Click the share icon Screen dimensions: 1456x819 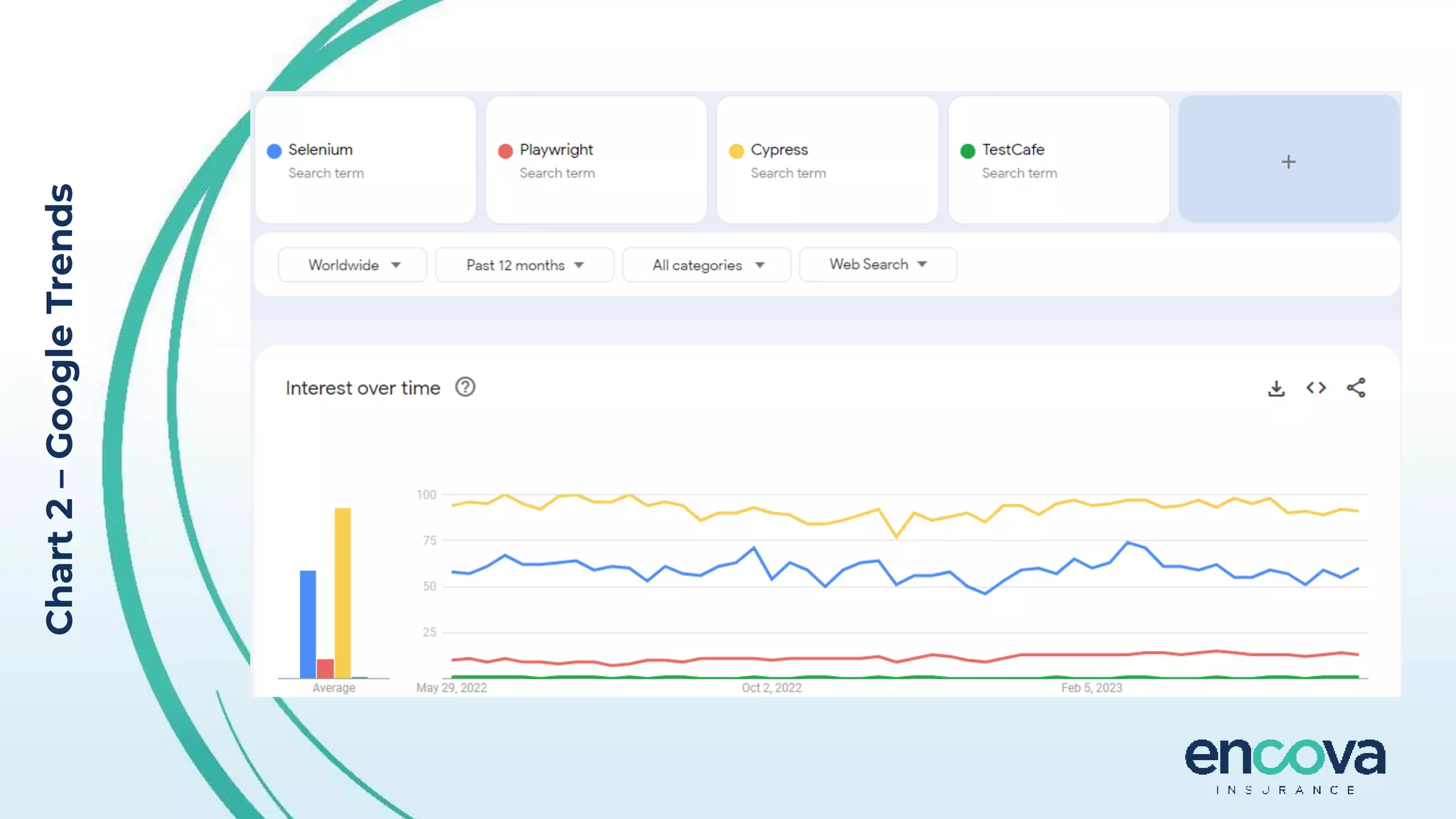1356,387
